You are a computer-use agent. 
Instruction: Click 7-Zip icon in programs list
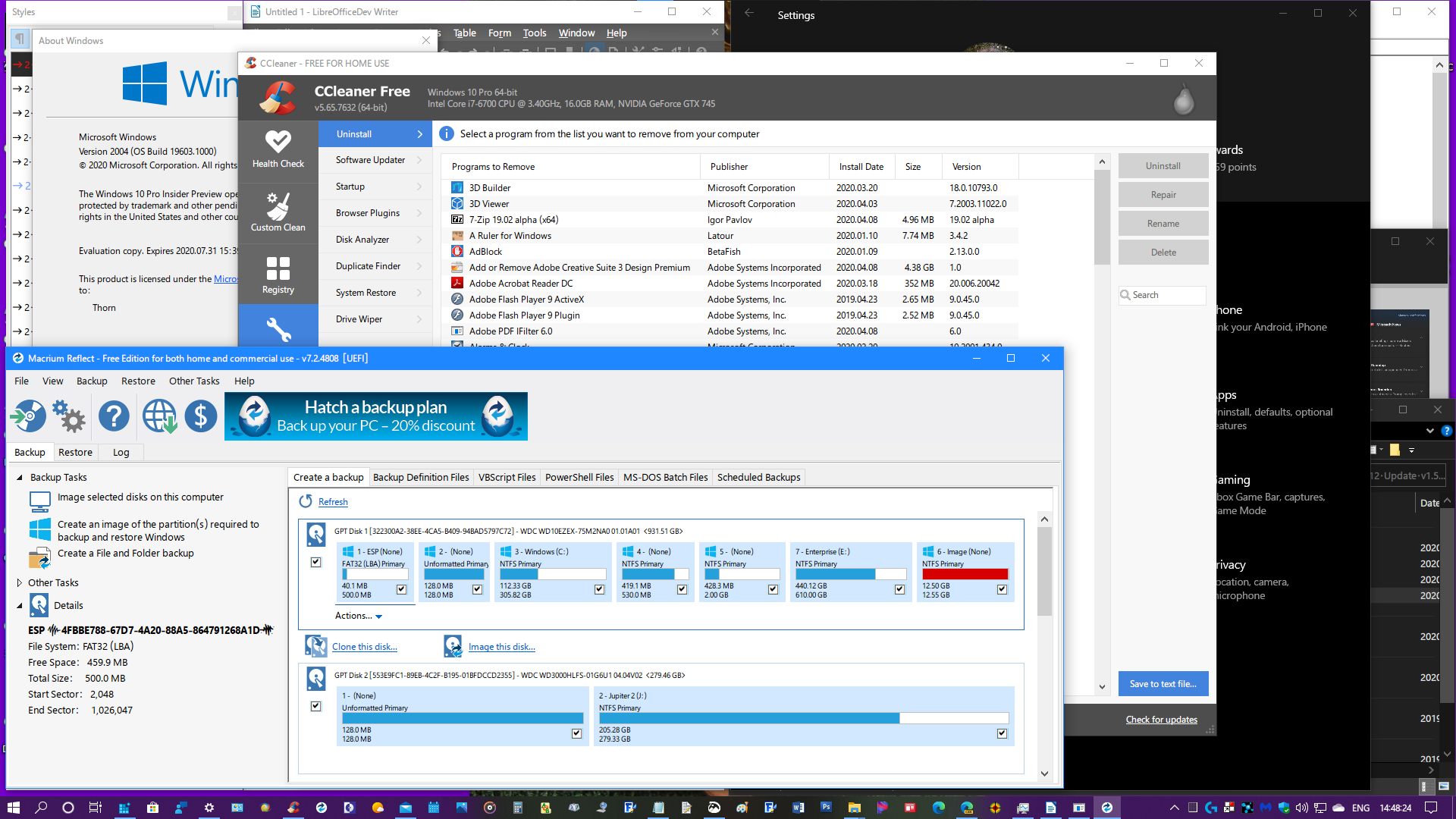457,219
